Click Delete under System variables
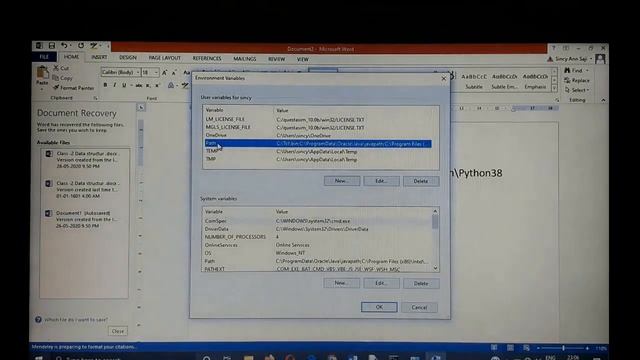Viewport: 640px width, 360px height. 421,283
